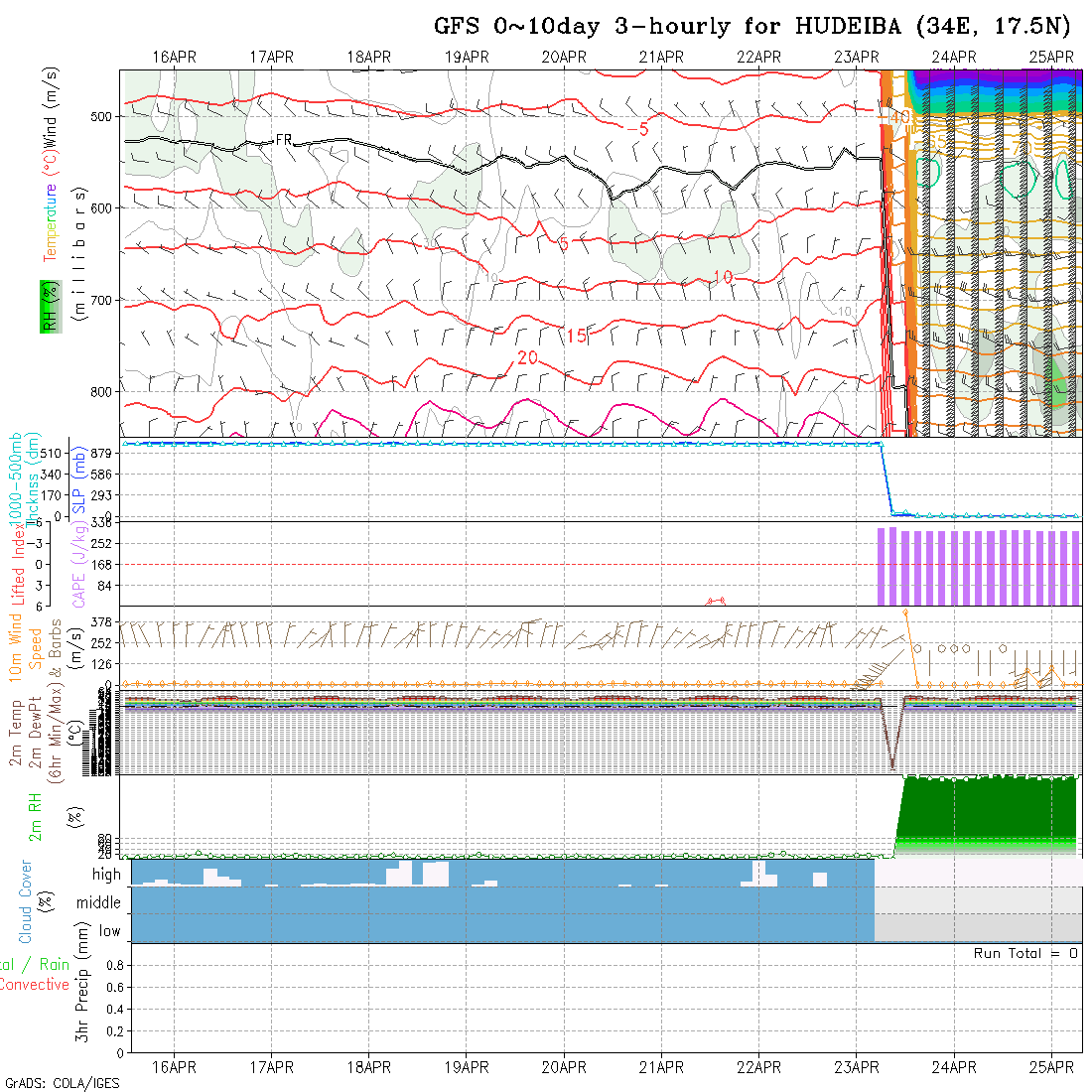This screenshot has height=1092, width=1092.
Task: Click 24APR label on the bottom date axis
Action: tap(954, 1067)
